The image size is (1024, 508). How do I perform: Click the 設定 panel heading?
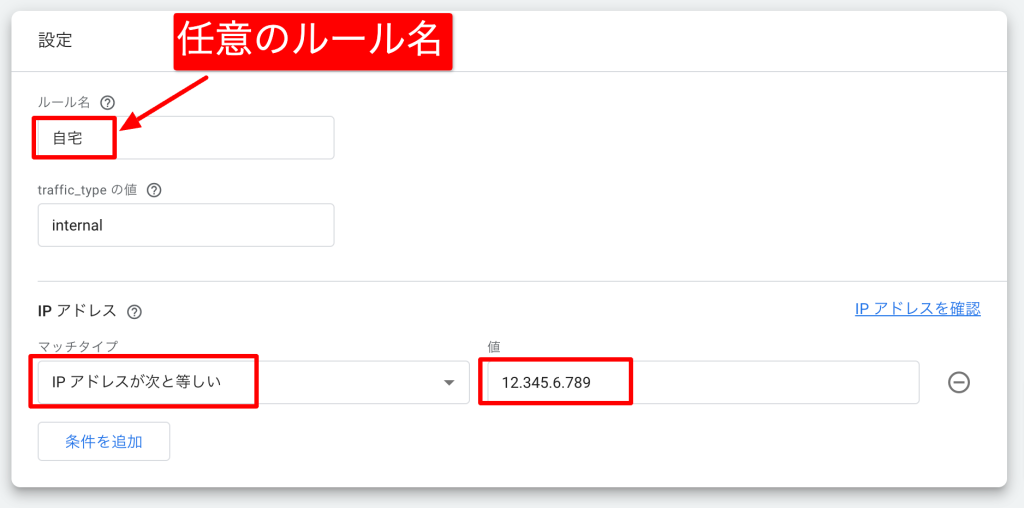coord(55,41)
